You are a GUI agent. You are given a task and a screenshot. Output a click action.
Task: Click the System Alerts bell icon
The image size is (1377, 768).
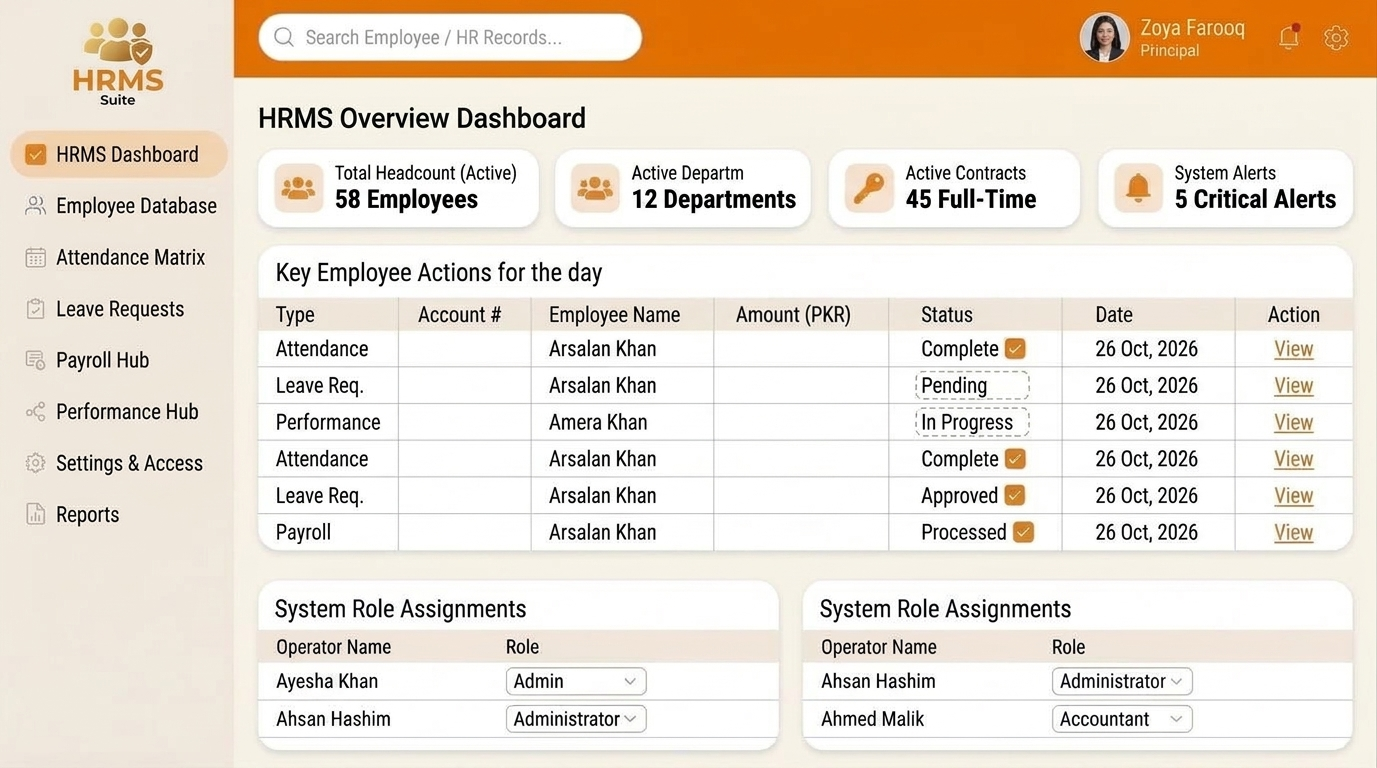pyautogui.click(x=1138, y=188)
